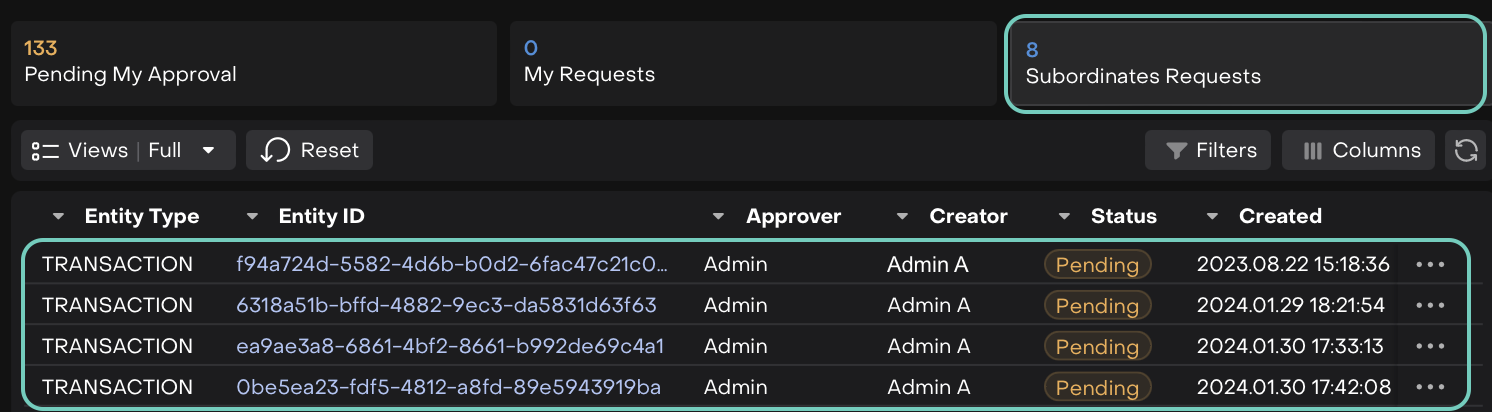Open entity ID starting with ea9ae3a8

(x=450, y=347)
